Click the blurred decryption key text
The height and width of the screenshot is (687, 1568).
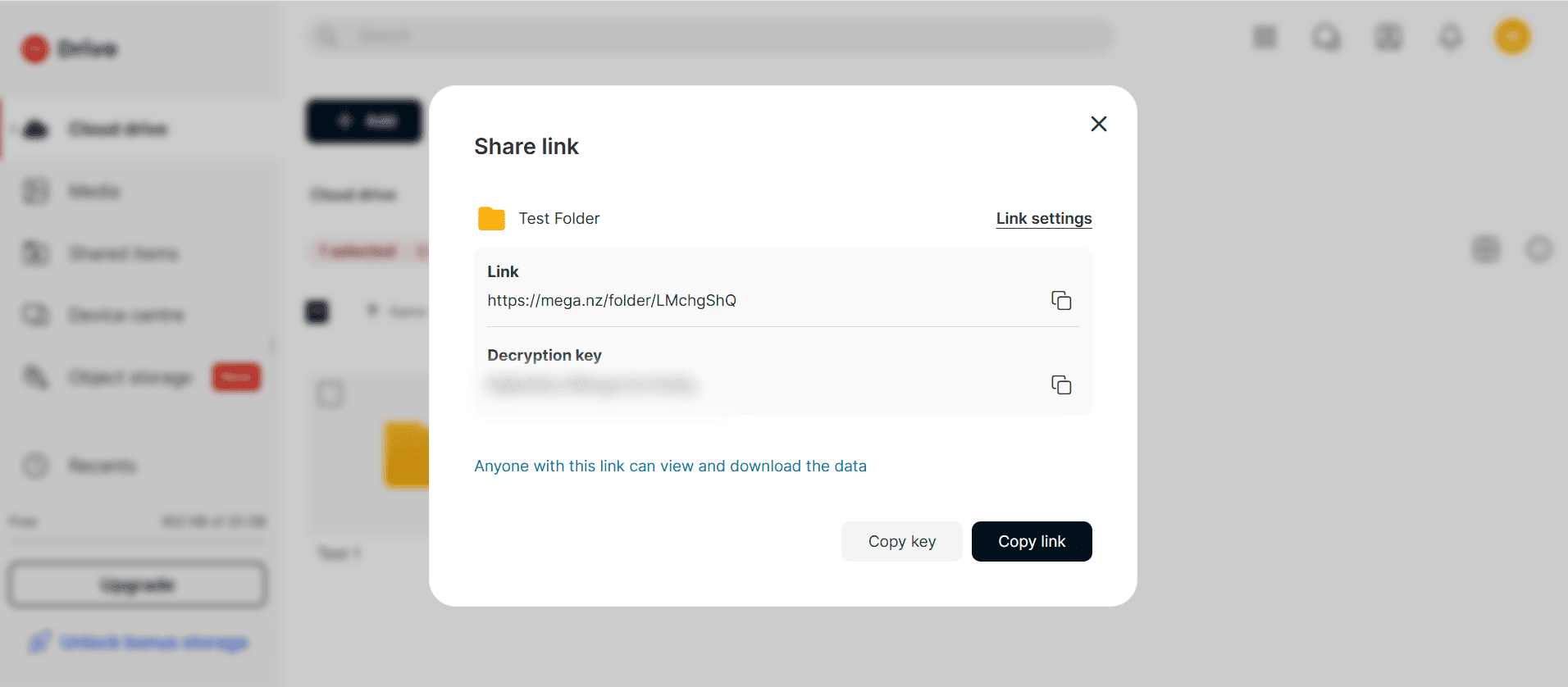click(x=591, y=384)
